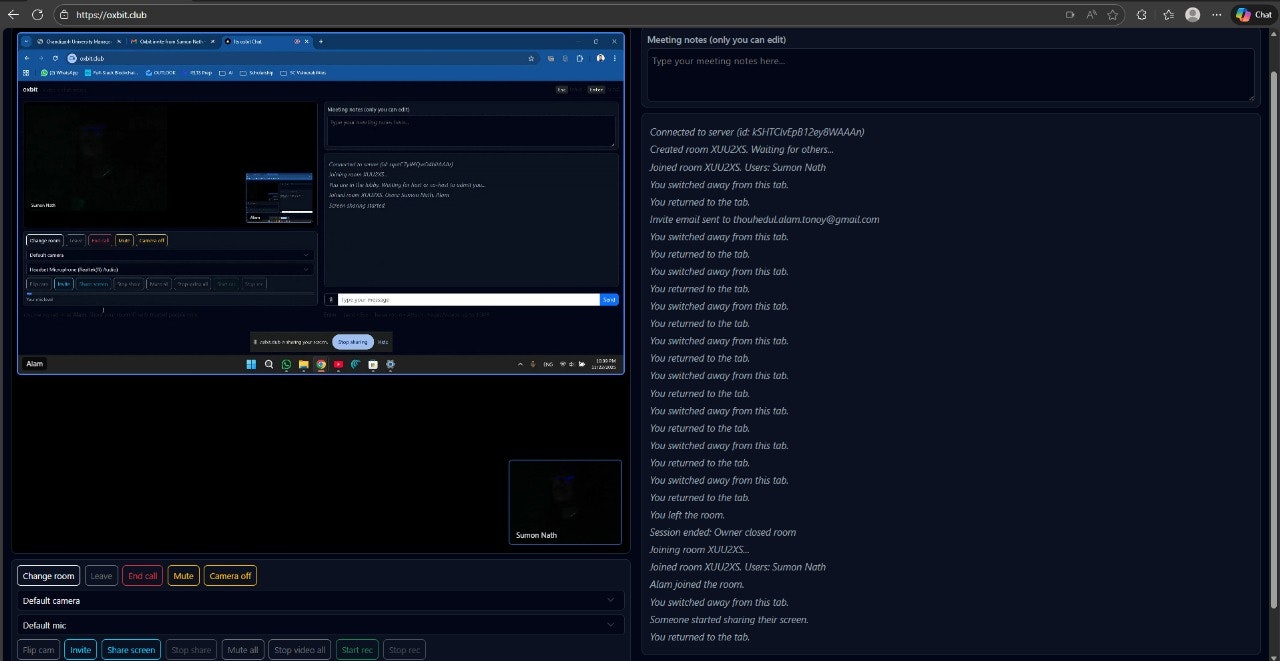Click the split screen icon in the Edge toolbar
This screenshot has height=661, width=1280.
(x=1071, y=14)
